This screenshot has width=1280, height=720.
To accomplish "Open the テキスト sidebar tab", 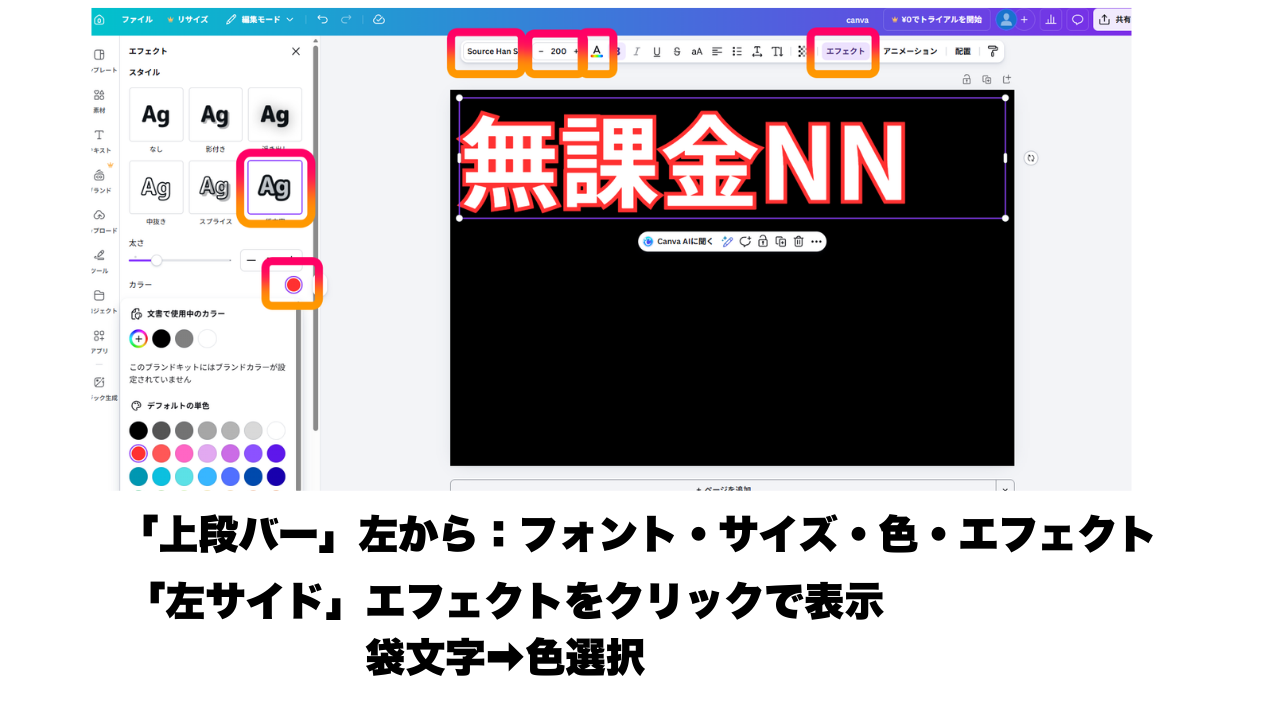I will tap(99, 141).
